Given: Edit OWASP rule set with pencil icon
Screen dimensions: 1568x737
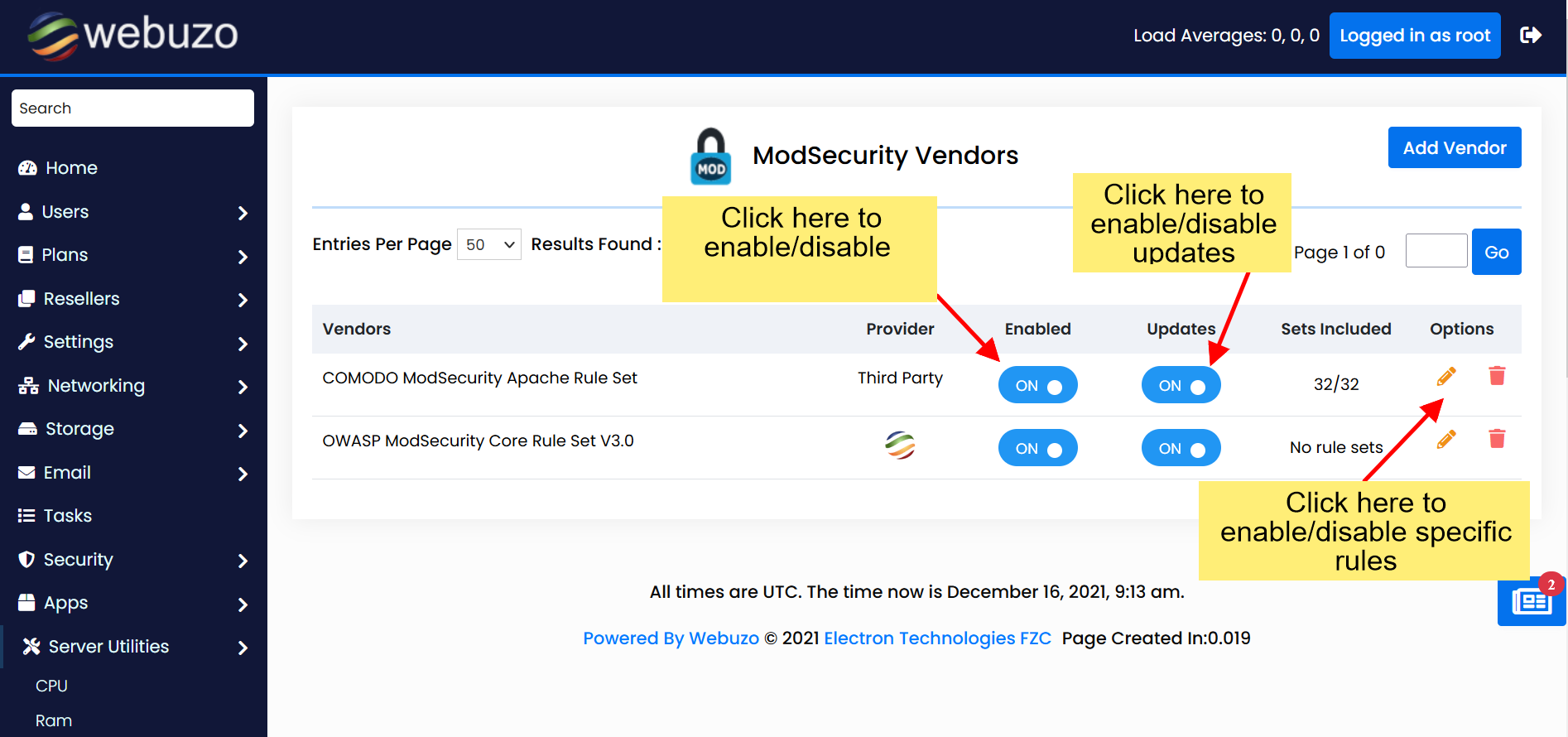Looking at the screenshot, I should tap(1446, 440).
